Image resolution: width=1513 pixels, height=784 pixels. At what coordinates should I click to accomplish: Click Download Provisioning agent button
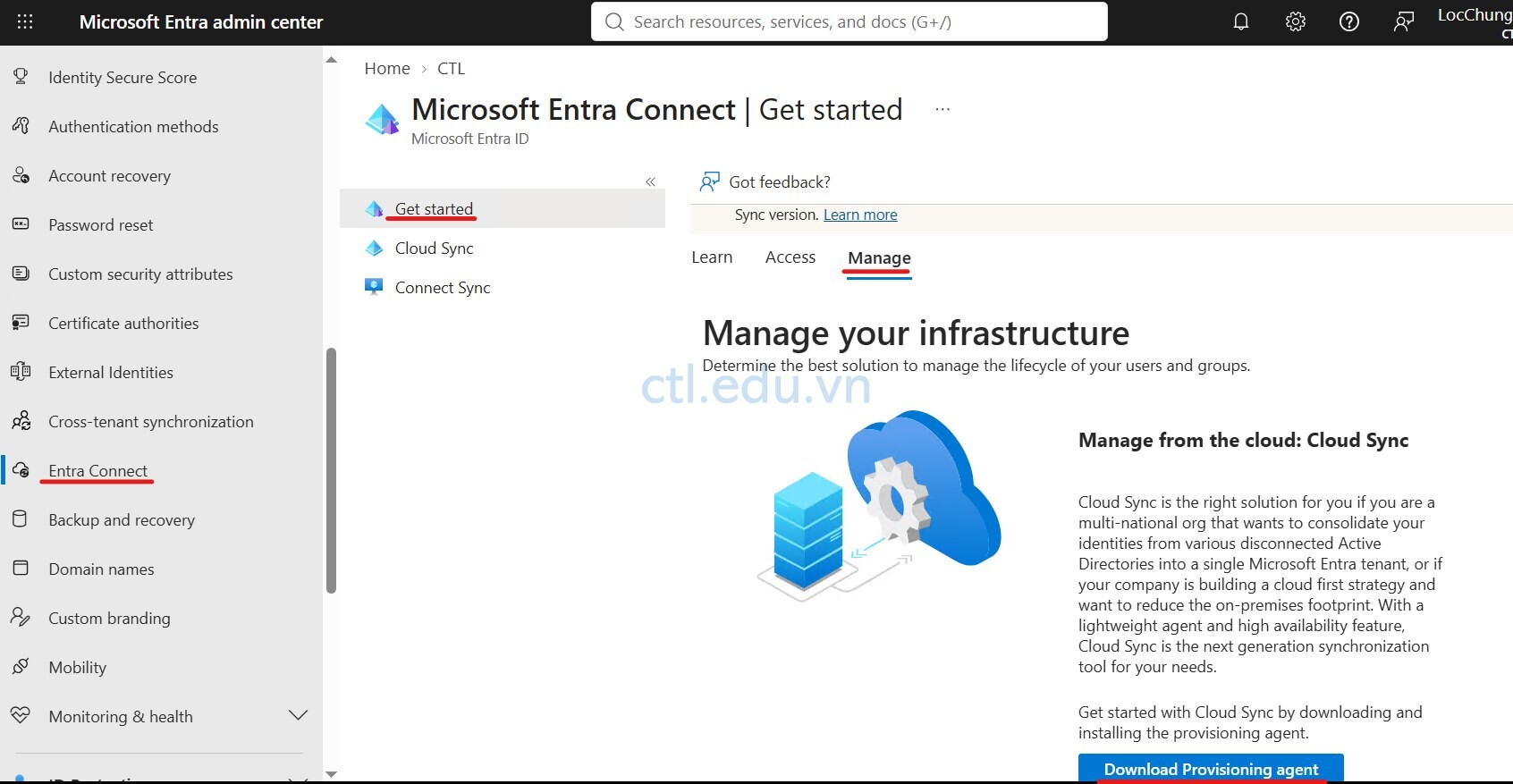1211,769
